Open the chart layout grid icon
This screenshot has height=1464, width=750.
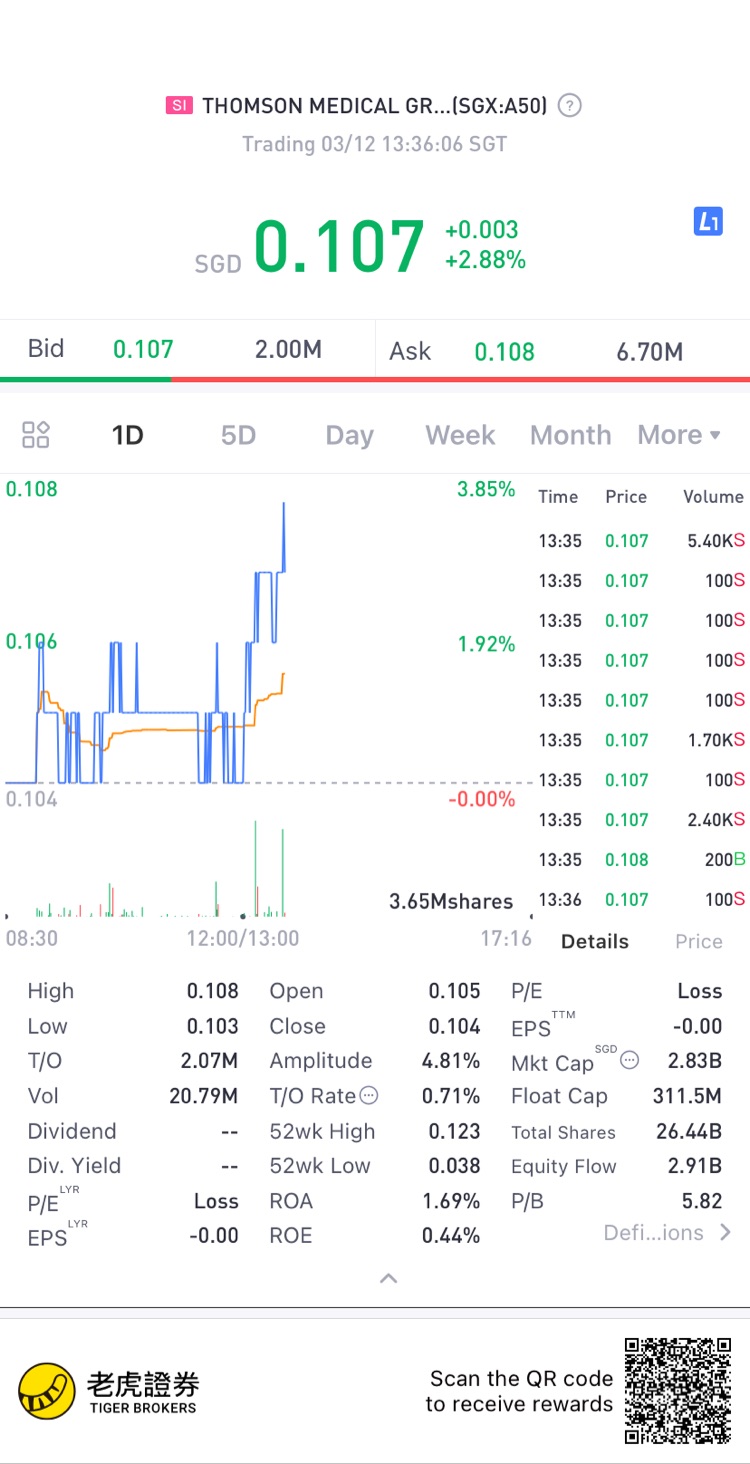click(36, 435)
